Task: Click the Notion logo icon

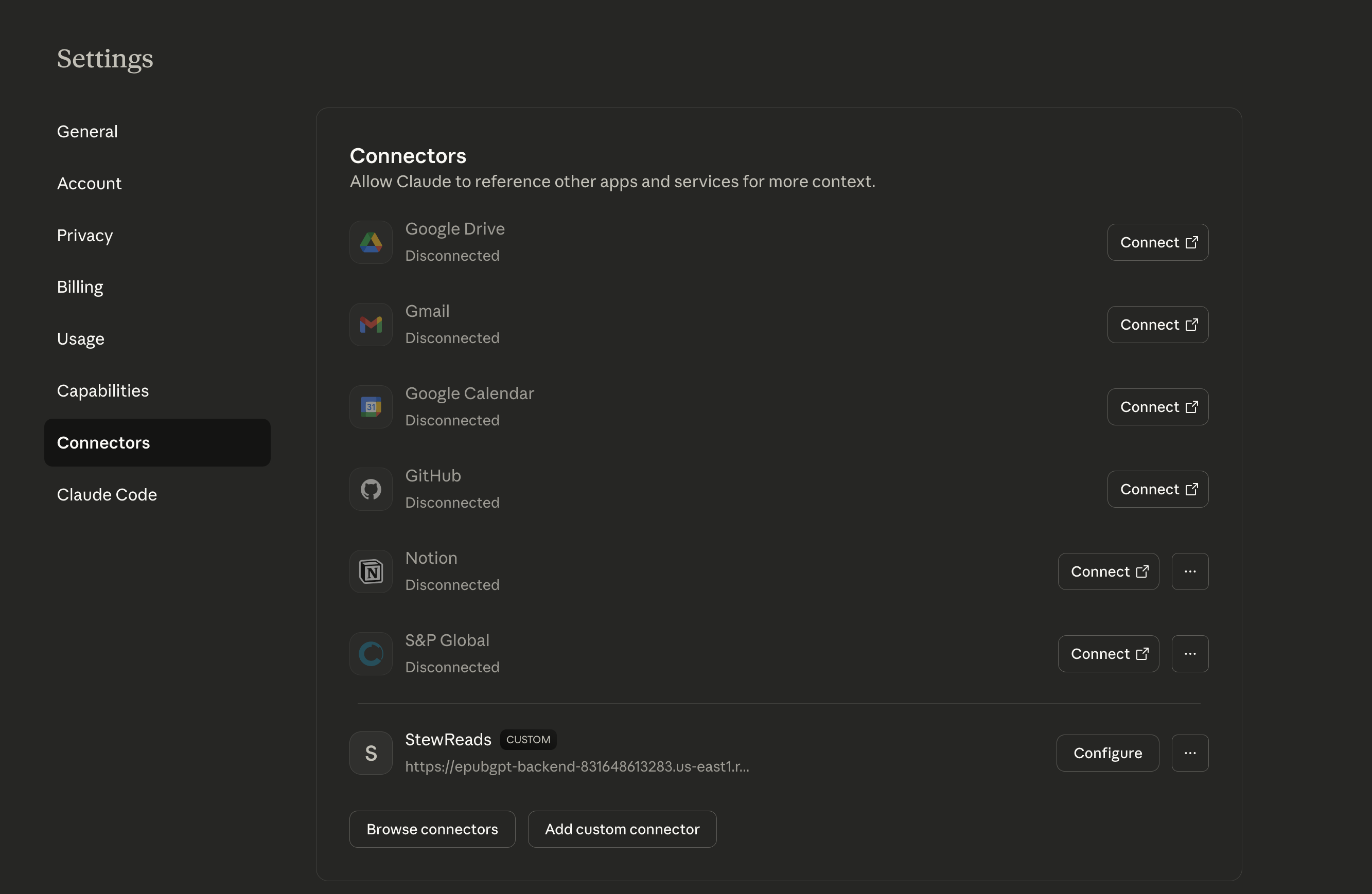Action: click(x=371, y=572)
